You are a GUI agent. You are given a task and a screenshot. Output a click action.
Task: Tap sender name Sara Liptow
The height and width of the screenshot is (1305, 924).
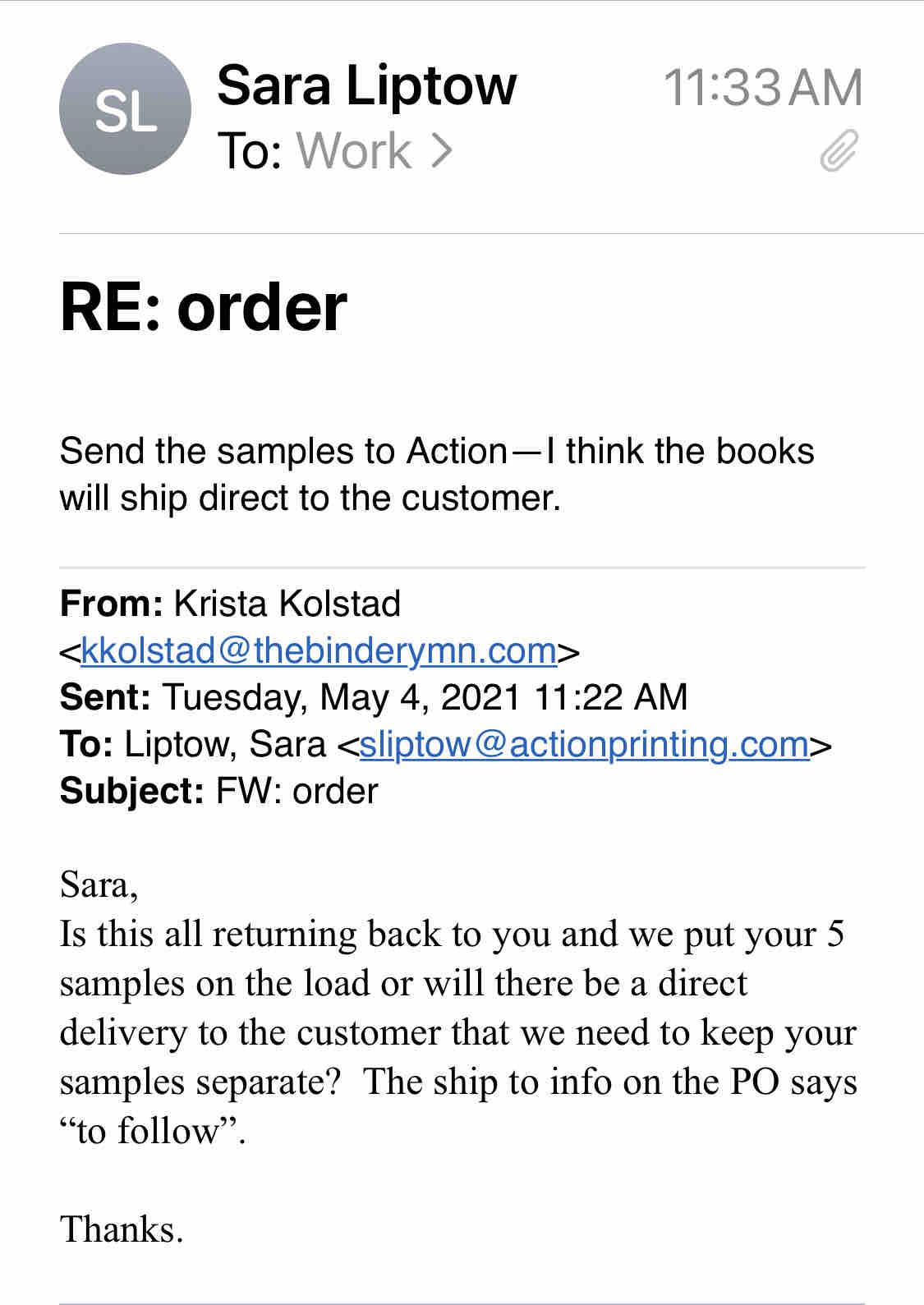click(366, 85)
